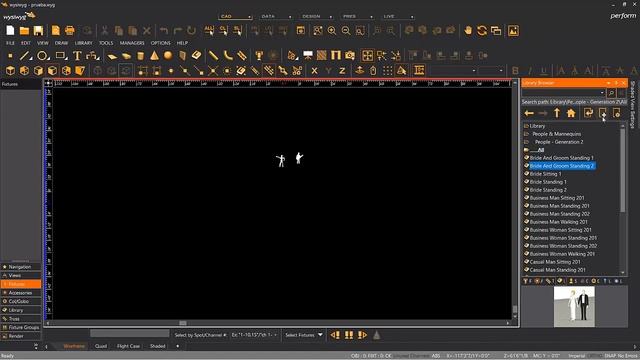Open the Col/Gobo sidebar panel
Viewport: 640px width, 360px height.
coord(21,301)
